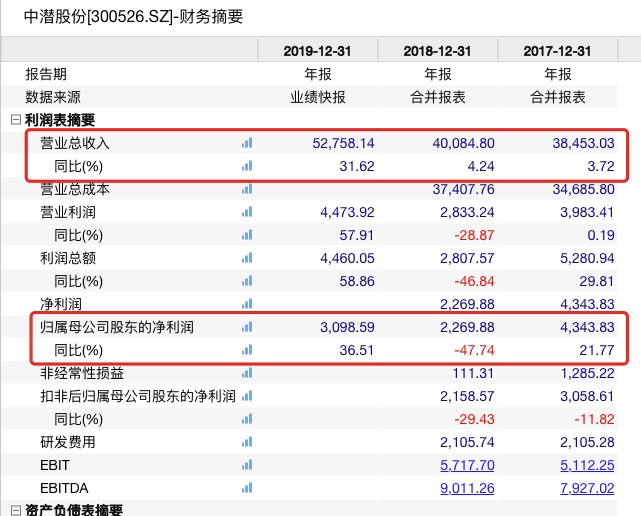Open chart icon for 净利润 row

tap(247, 304)
